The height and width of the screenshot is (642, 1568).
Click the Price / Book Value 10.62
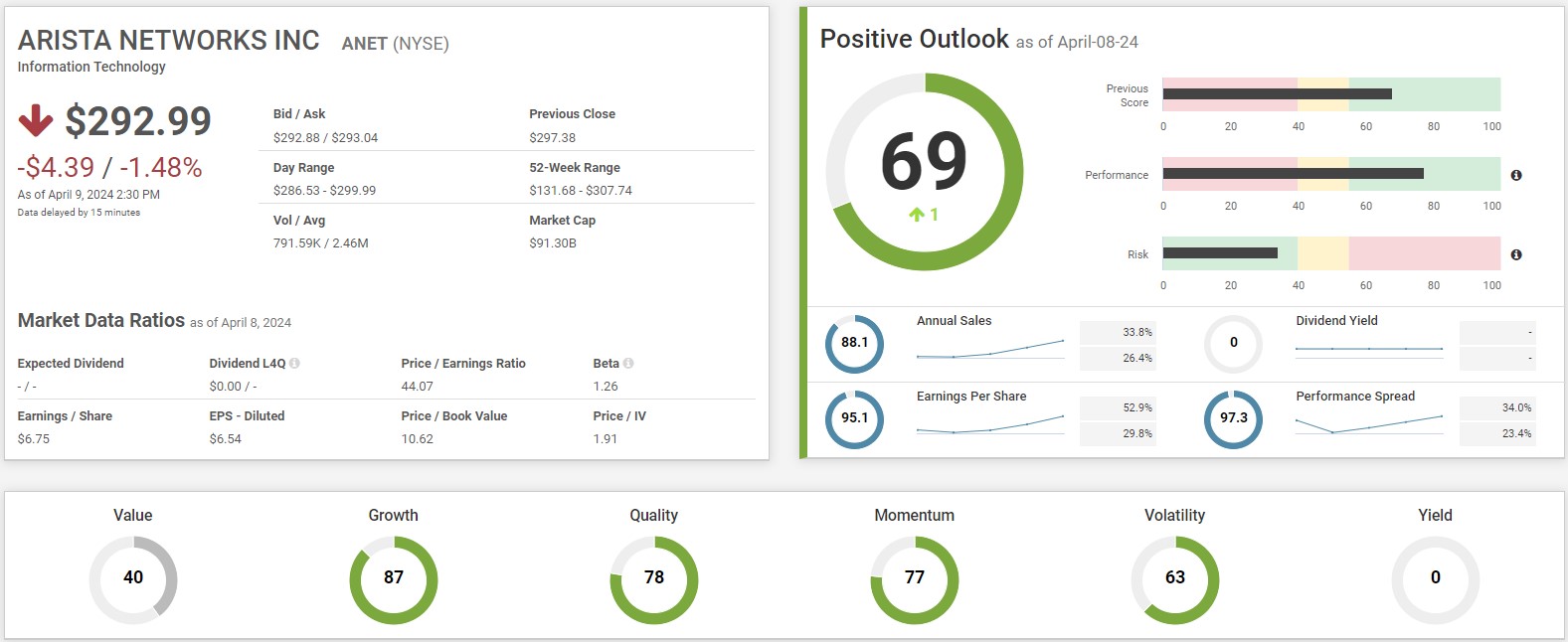[x=418, y=439]
